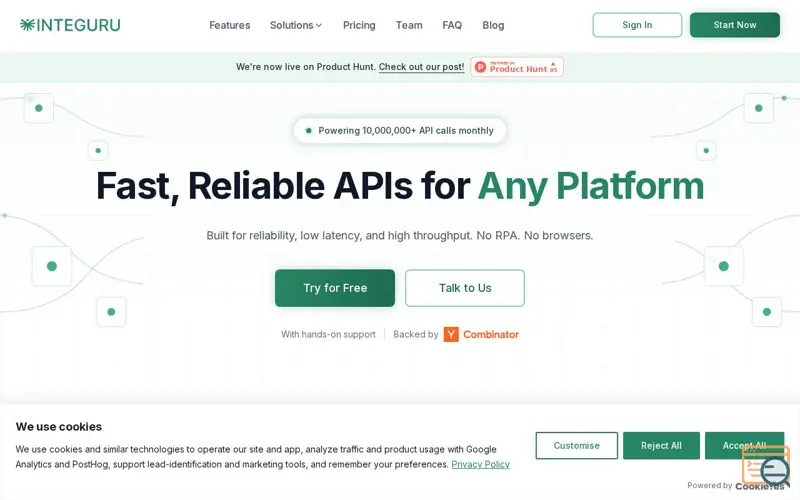Click 'Powering 10,000,000+ API calls monthly' badge

400,131
